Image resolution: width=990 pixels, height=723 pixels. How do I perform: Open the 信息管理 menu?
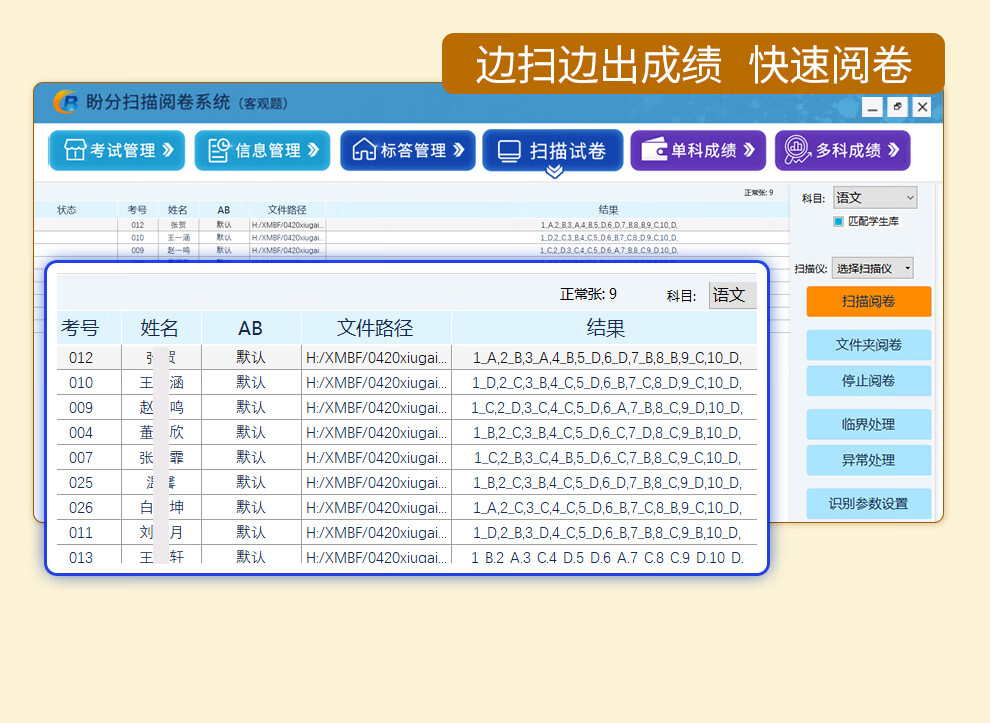pyautogui.click(x=262, y=150)
